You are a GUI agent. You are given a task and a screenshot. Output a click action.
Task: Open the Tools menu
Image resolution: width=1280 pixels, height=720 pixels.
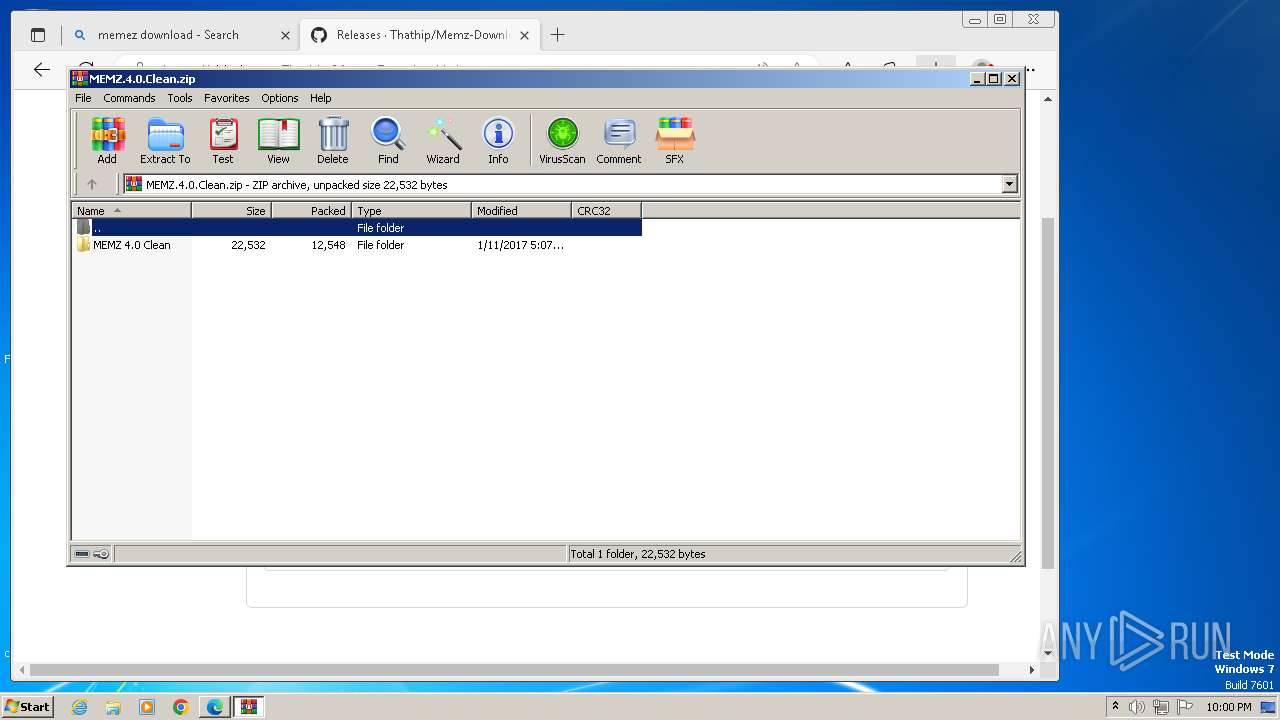[180, 98]
